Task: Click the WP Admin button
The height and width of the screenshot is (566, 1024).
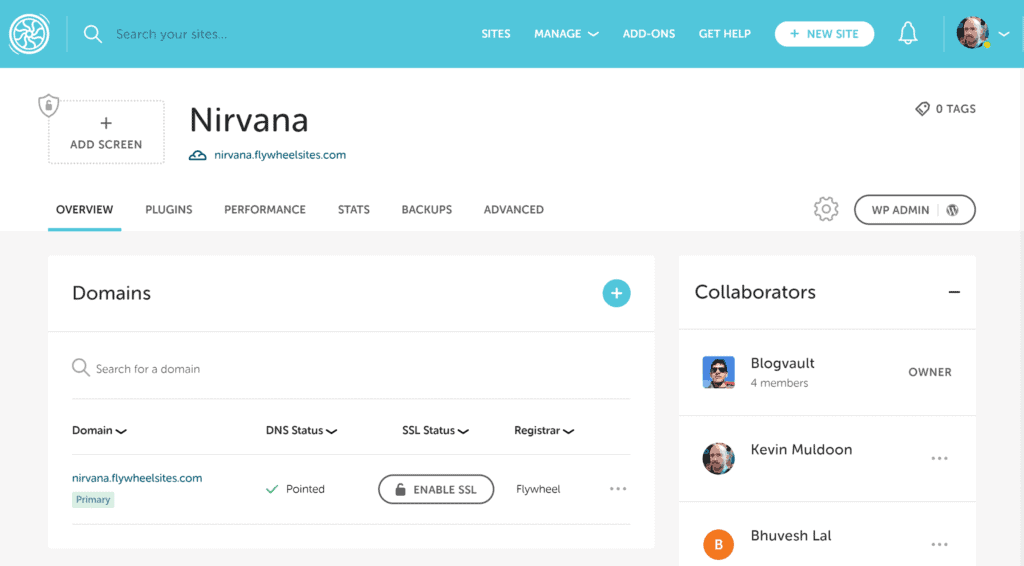Action: click(x=914, y=210)
